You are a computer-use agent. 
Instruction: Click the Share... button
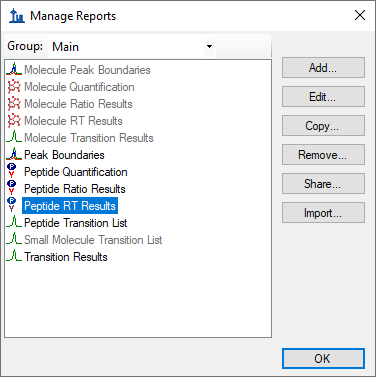coord(323,184)
